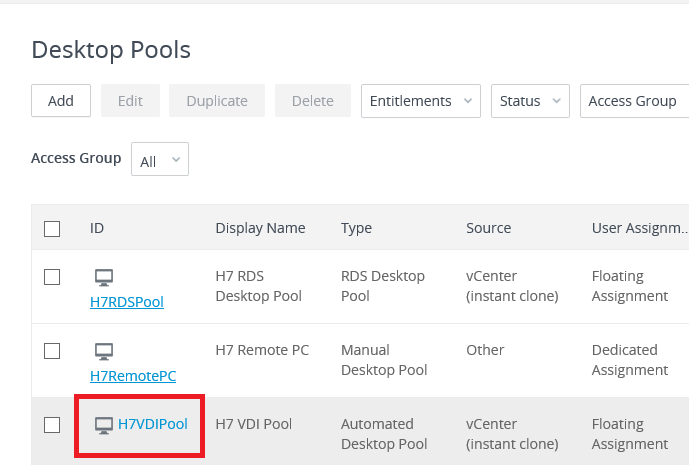Viewport: 689px width, 465px height.
Task: Open the H7VDIPool link
Action: pyautogui.click(x=153, y=424)
